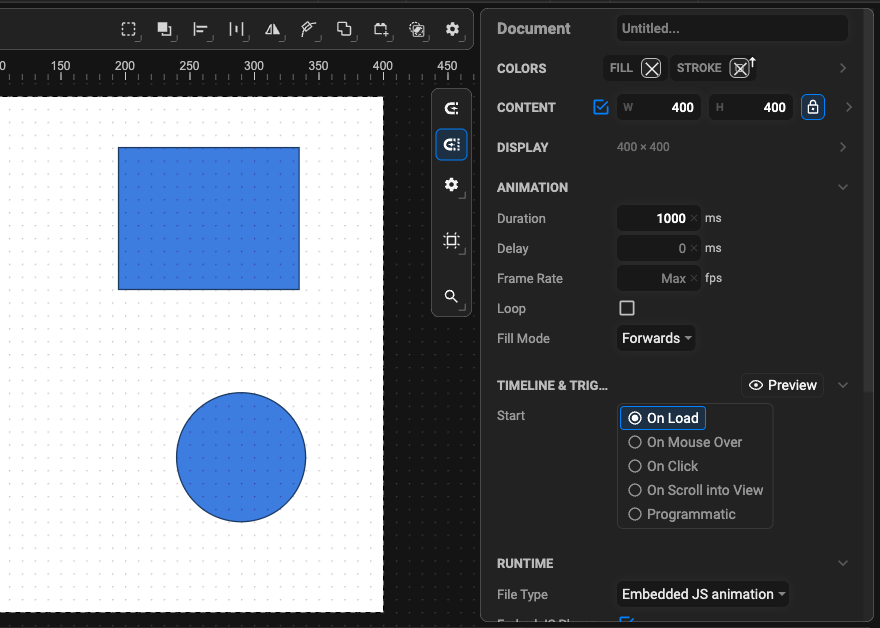Enable the Loop checkbox
This screenshot has width=880, height=628.
coord(627,308)
